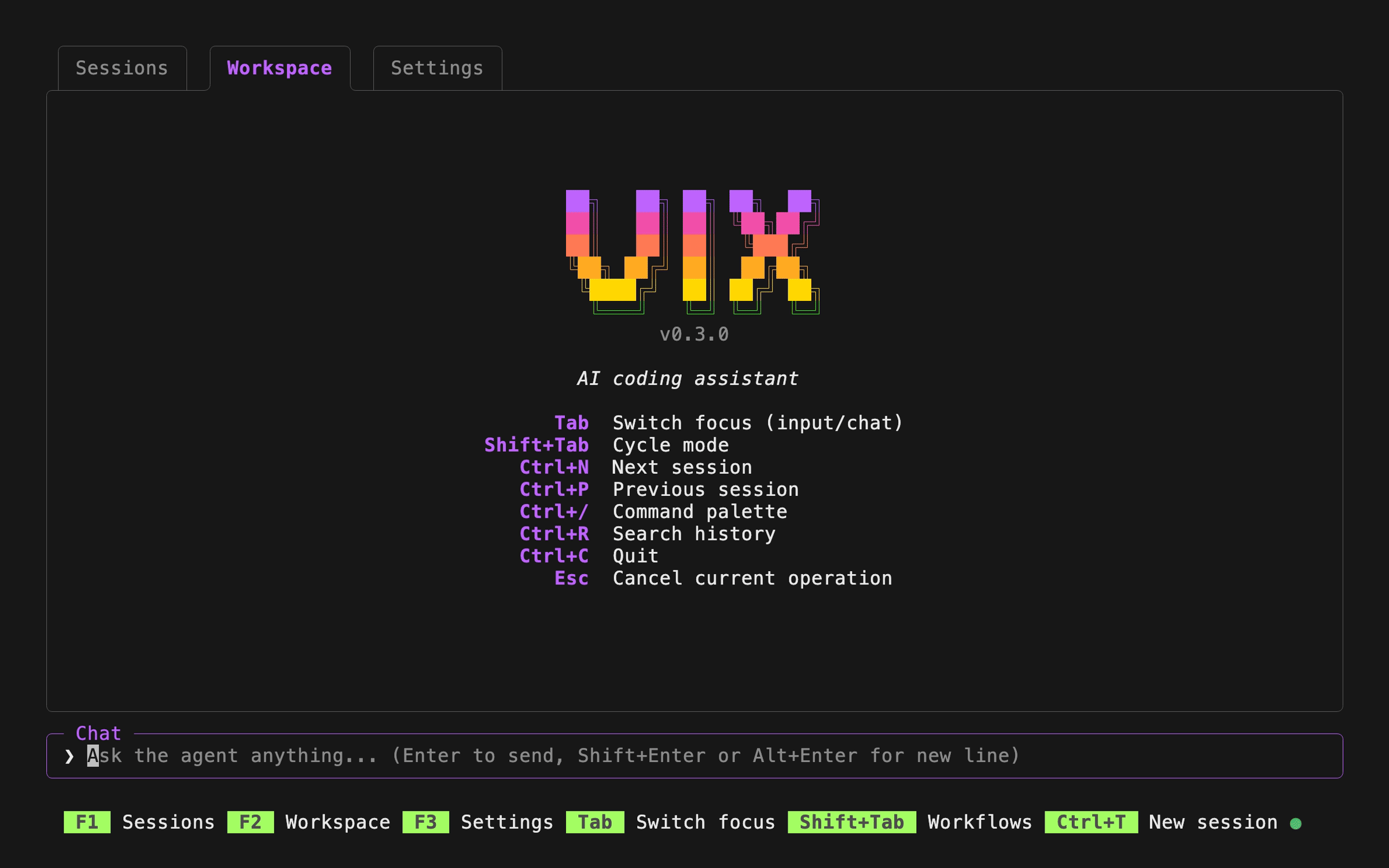This screenshot has width=1389, height=868.
Task: Click 'Search history' description text
Action: [694, 534]
